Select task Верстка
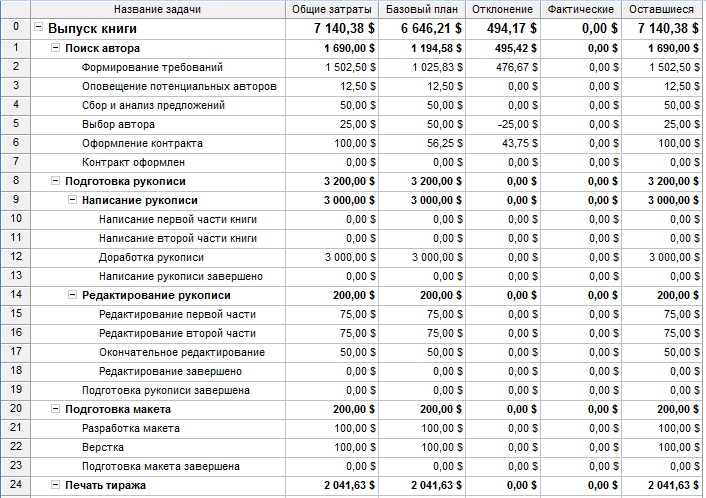The width and height of the screenshot is (706, 498). coord(103,447)
